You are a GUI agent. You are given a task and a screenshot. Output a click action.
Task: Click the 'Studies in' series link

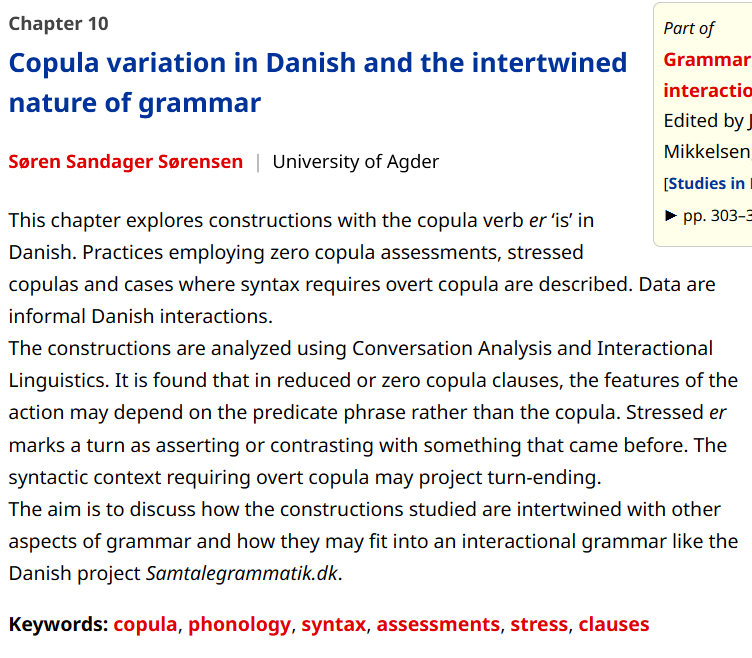(708, 184)
